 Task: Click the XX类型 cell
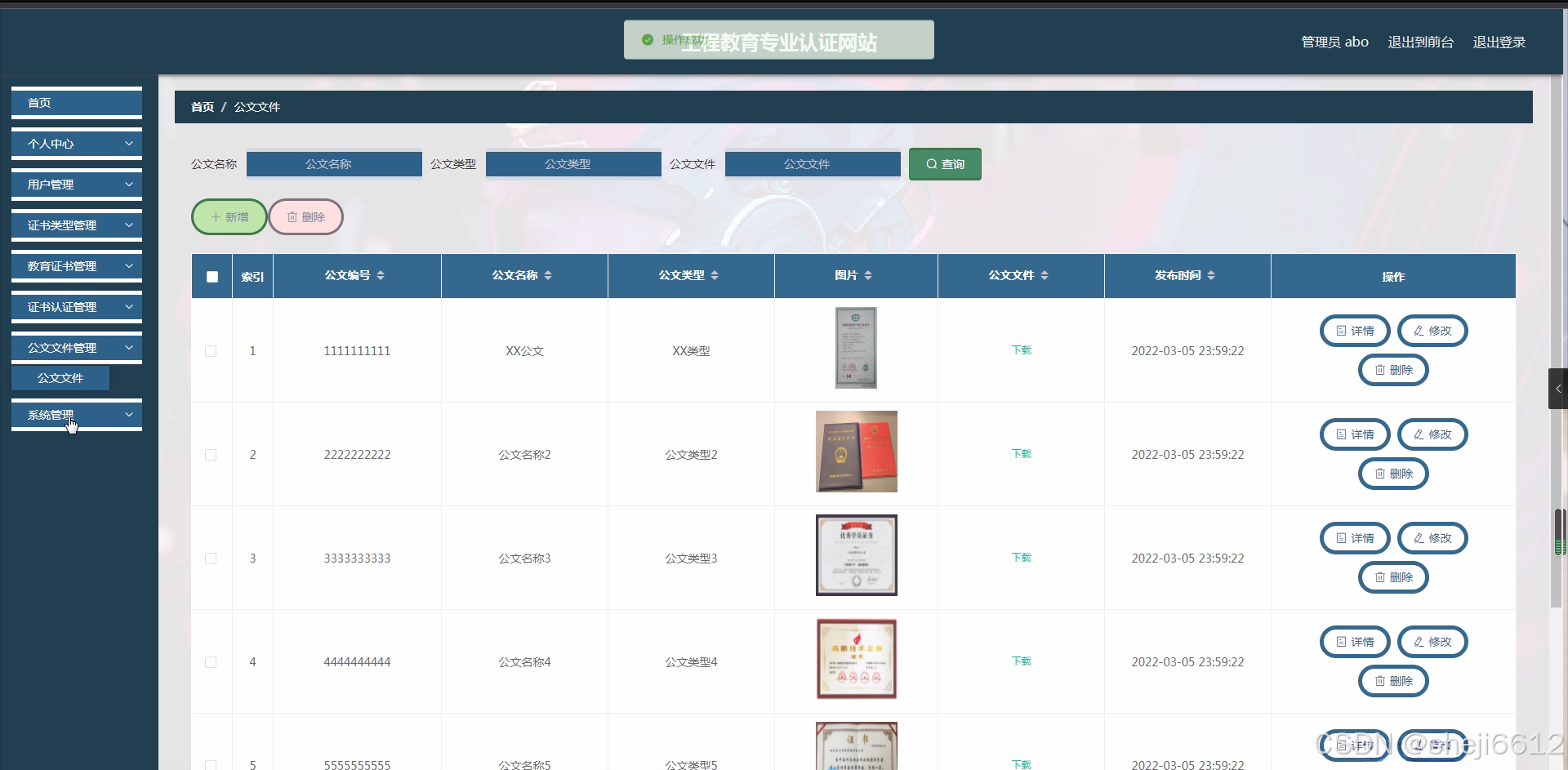(691, 351)
